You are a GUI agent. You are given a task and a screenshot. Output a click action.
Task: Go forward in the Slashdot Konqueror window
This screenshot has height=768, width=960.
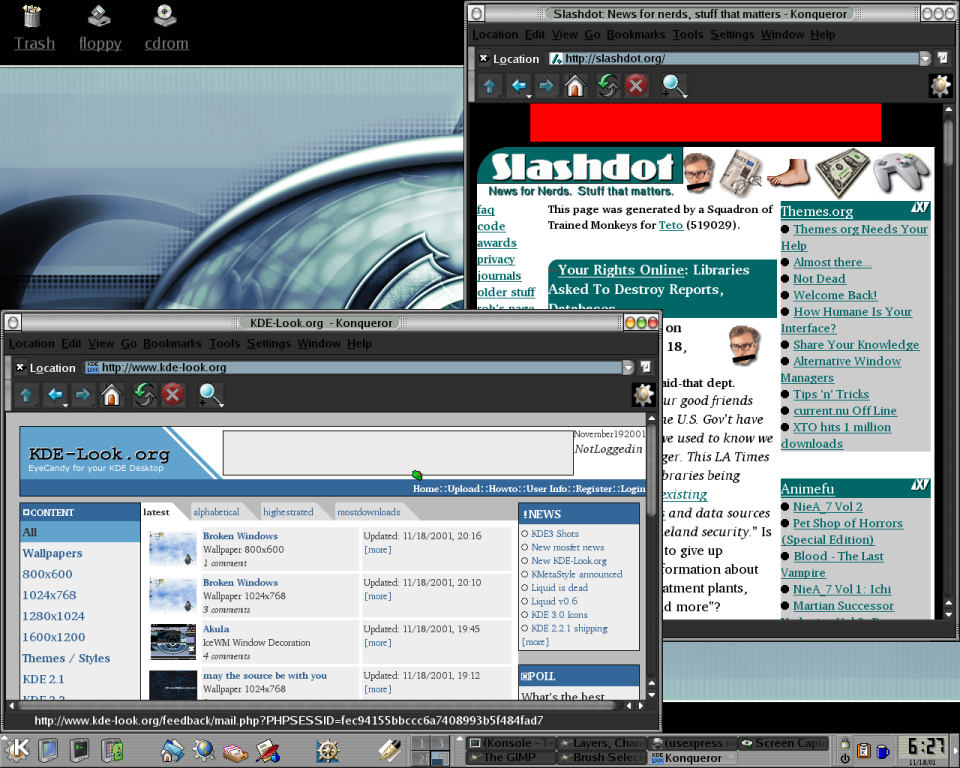pos(546,86)
